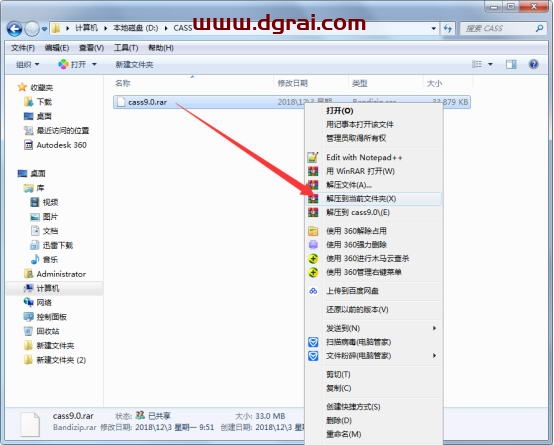Viewport: 554px width, 445px height.
Task: Sort by the 大小 column header
Action: click(x=434, y=83)
